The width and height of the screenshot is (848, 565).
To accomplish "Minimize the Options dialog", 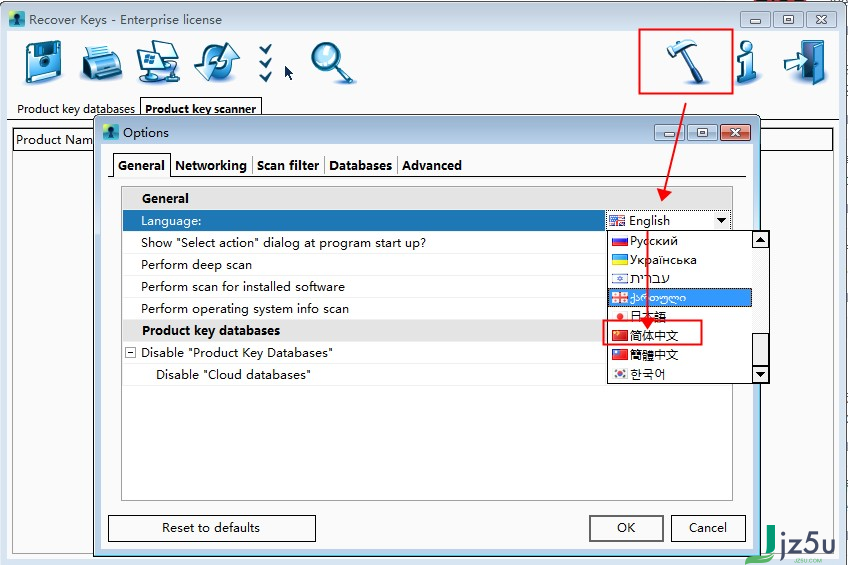I will [670, 132].
